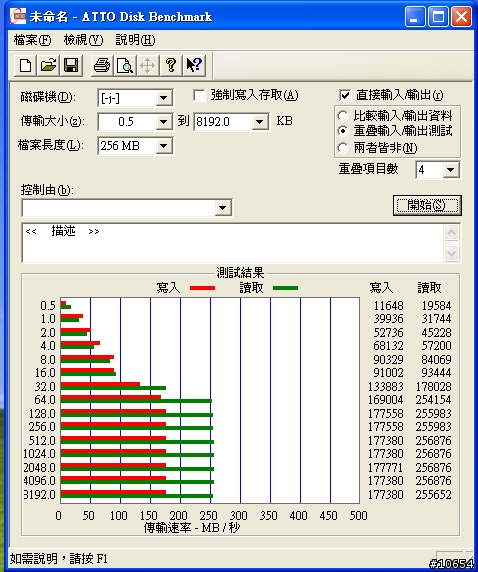This screenshot has height=572, width=478.
Task: Click the 開始(S) start button
Action: point(427,205)
